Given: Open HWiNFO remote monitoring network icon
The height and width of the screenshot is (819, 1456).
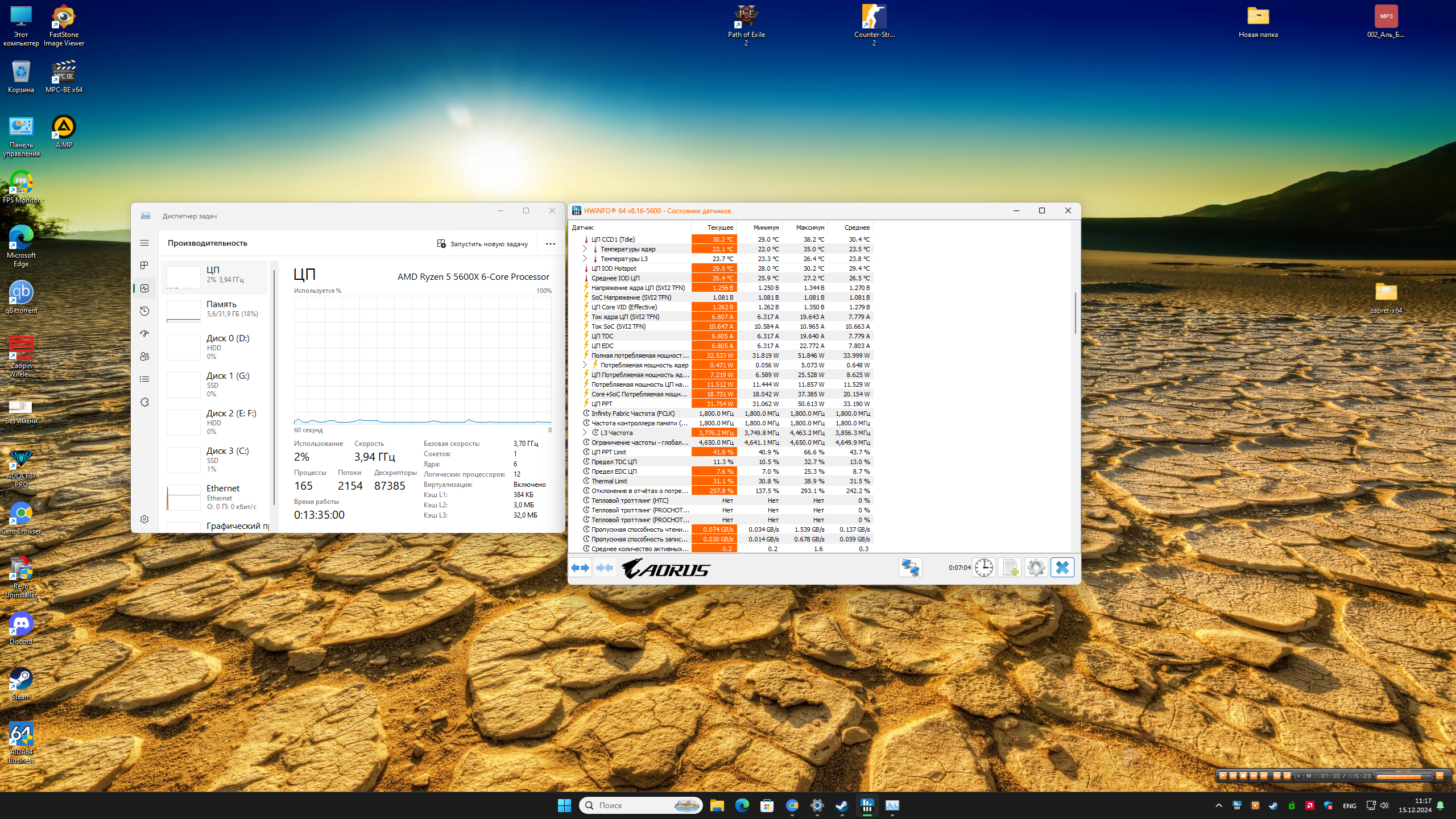Looking at the screenshot, I should (x=910, y=568).
